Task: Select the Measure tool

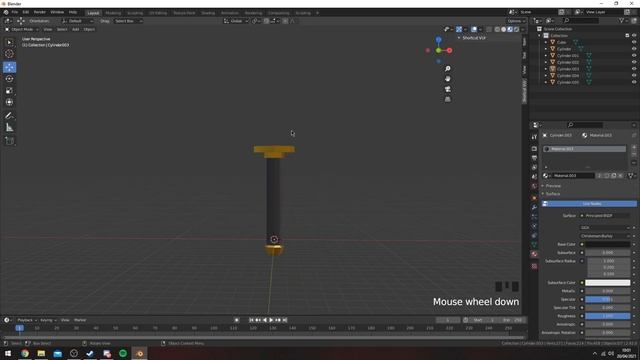Action: (9, 128)
